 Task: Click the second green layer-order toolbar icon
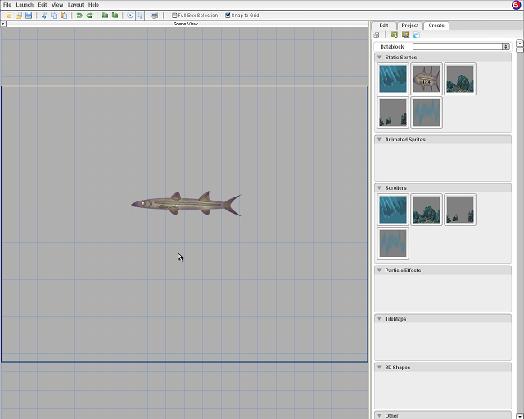[115, 16]
